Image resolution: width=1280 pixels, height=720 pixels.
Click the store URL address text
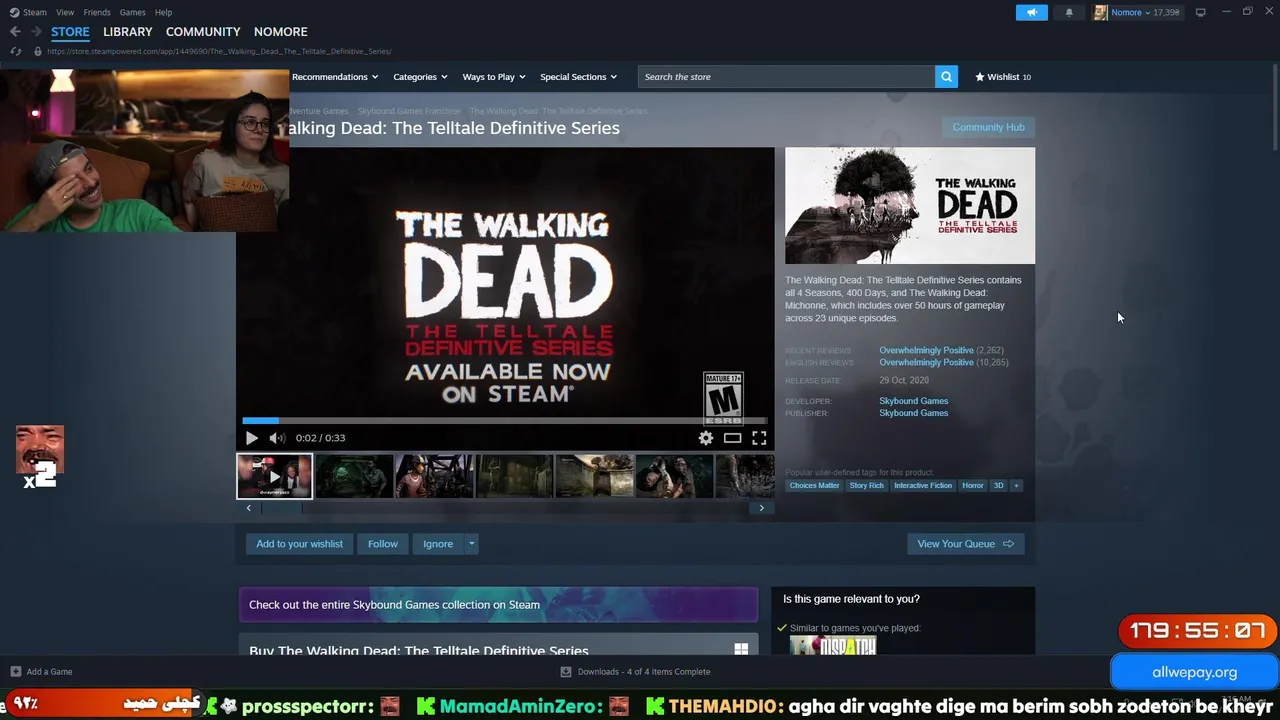219,51
